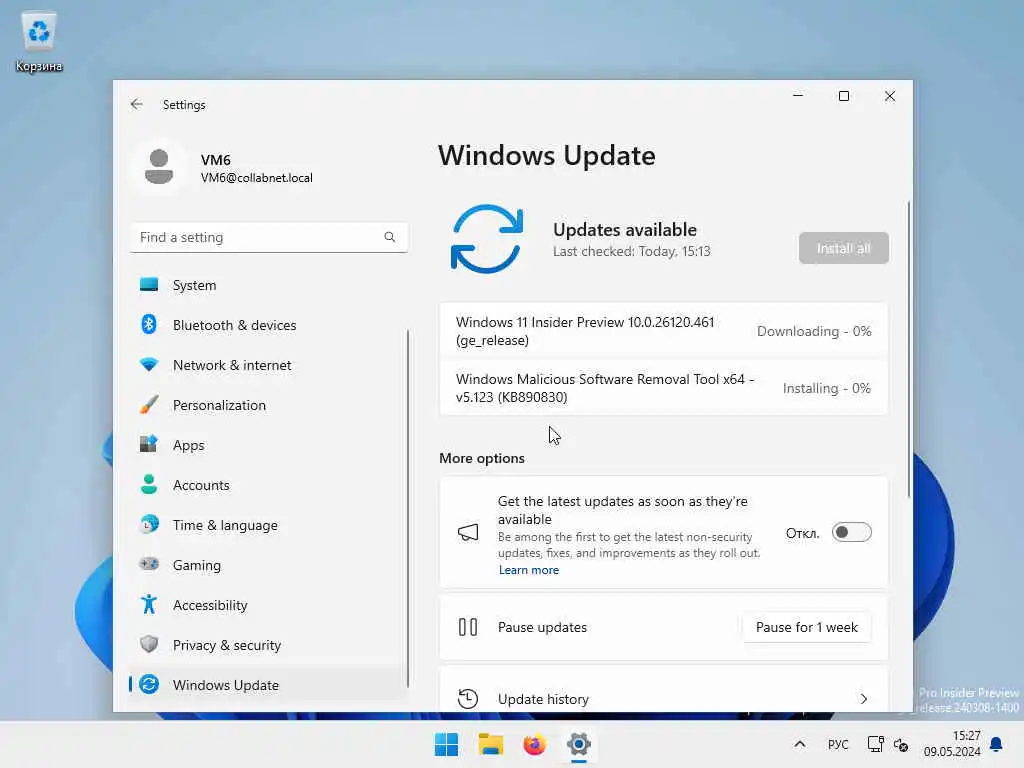Open the network status tray icon

(x=875, y=744)
